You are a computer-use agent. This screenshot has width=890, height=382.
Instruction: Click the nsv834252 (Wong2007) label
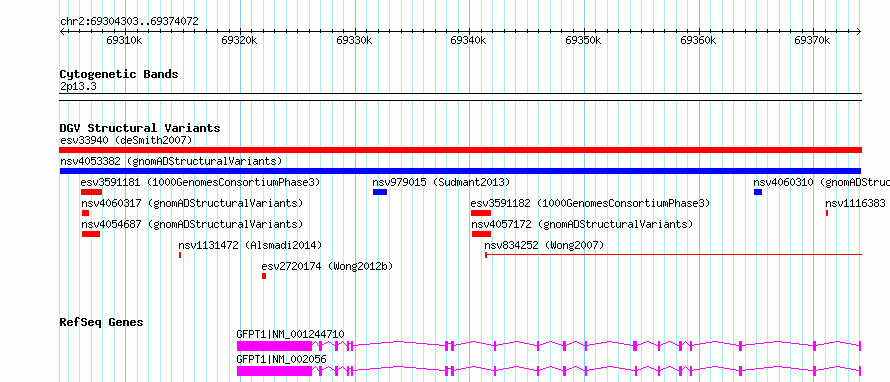(x=544, y=245)
